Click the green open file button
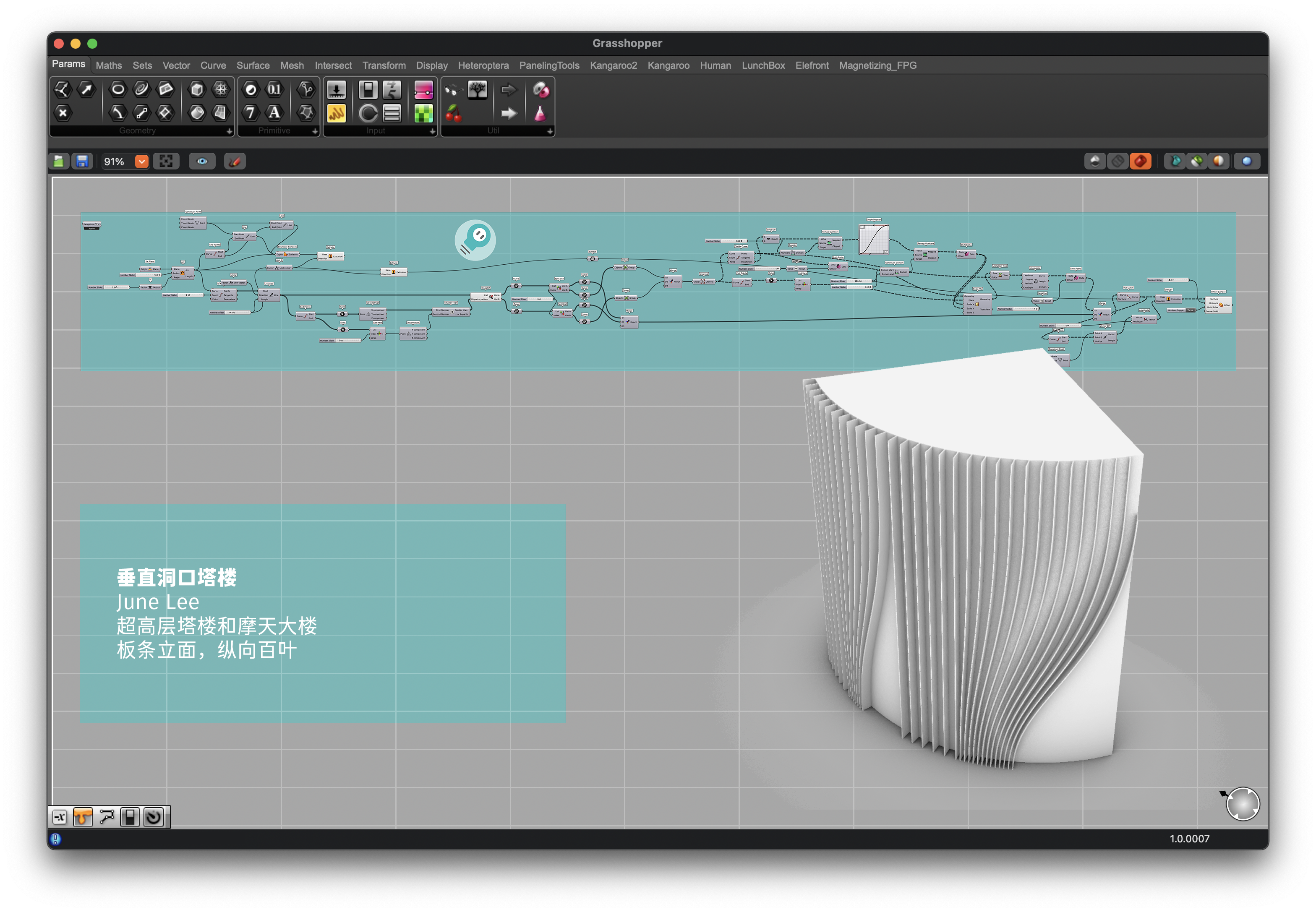Screen dimensions: 1316x912 click(59, 162)
